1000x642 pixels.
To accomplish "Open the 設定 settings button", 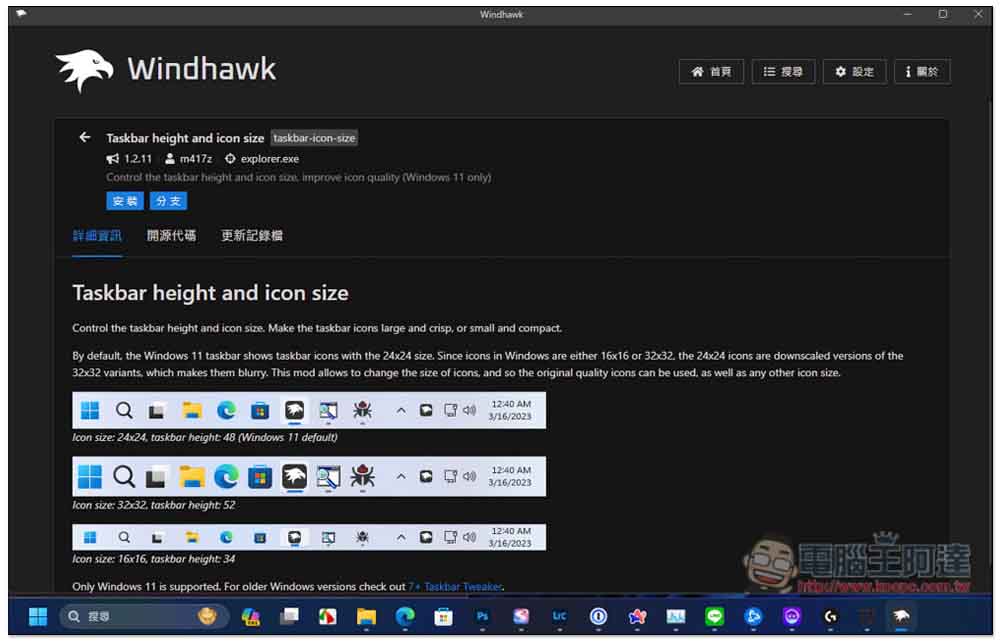I will [x=855, y=71].
